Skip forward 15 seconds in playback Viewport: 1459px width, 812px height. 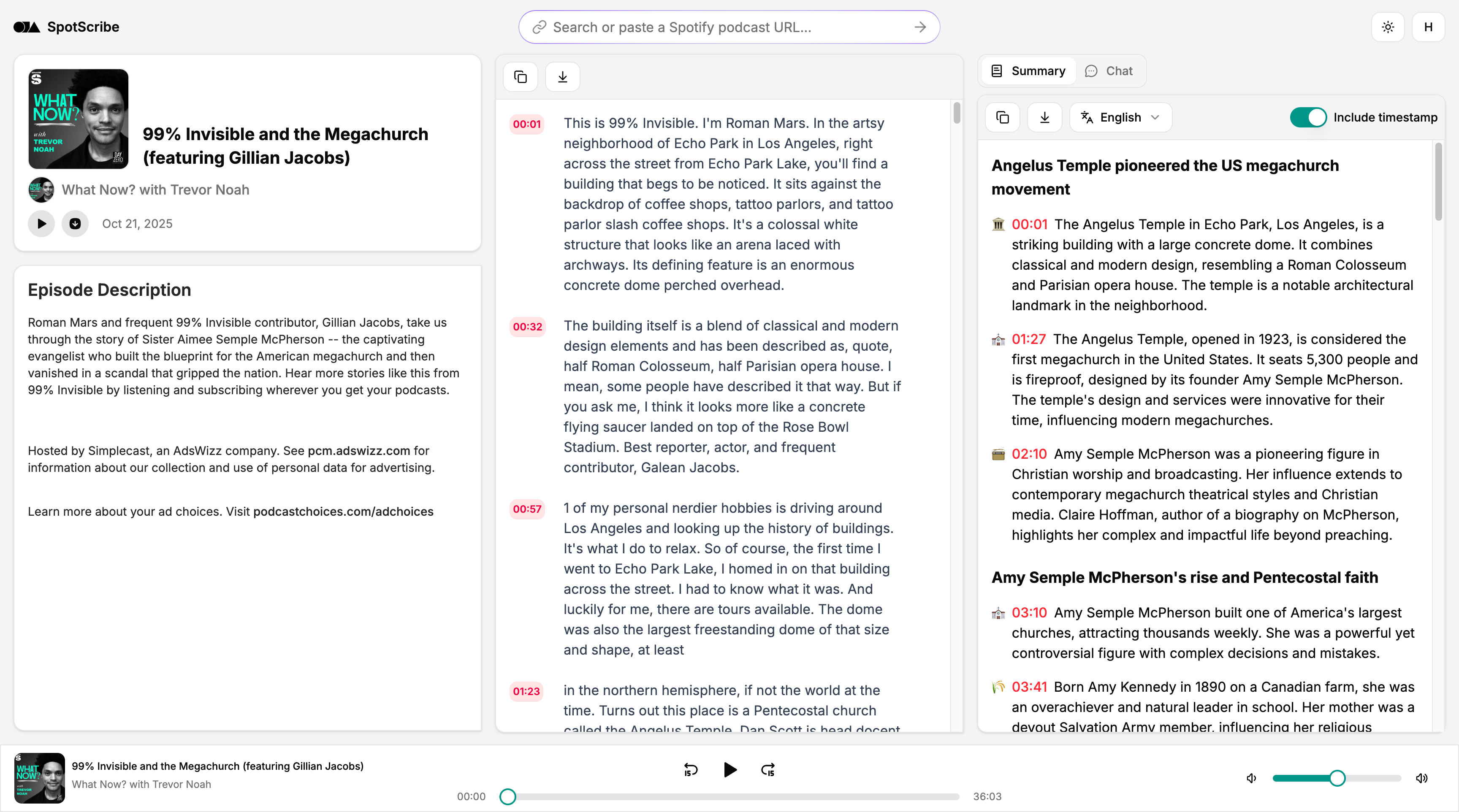click(x=767, y=770)
